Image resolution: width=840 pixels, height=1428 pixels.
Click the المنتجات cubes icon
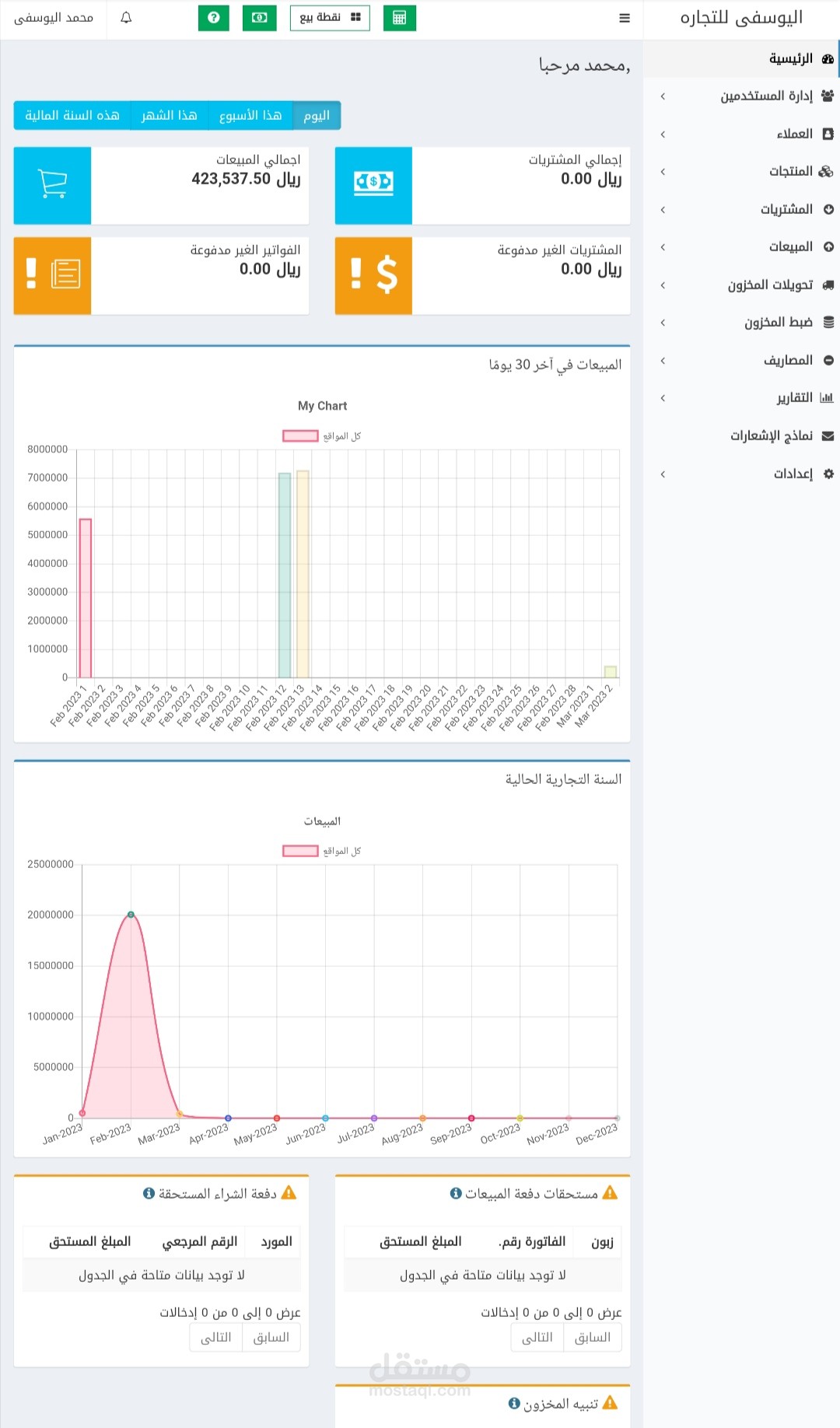(x=827, y=171)
